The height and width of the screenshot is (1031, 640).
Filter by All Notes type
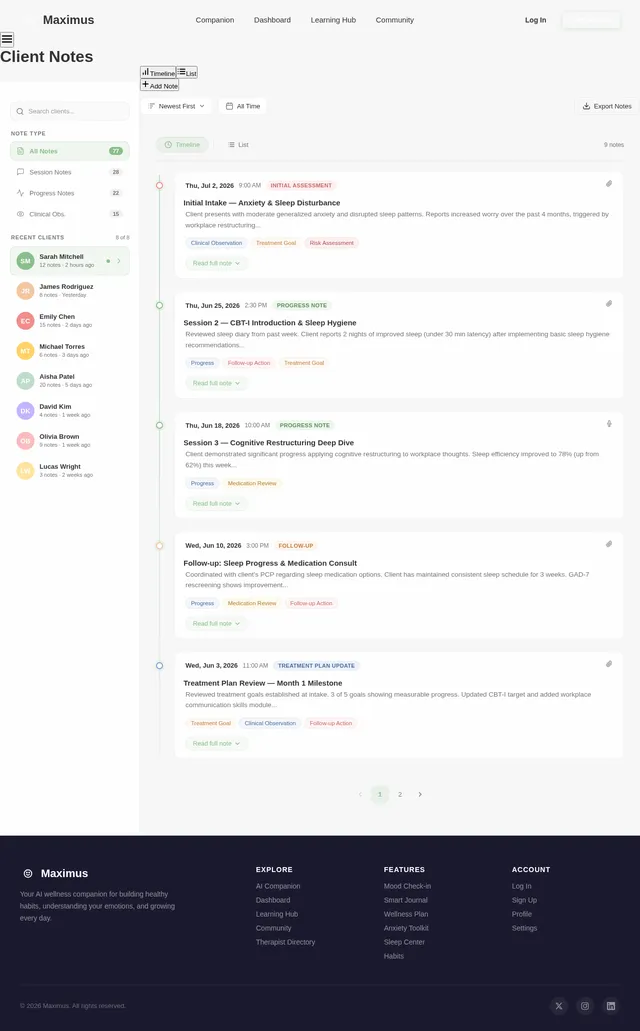70,151
